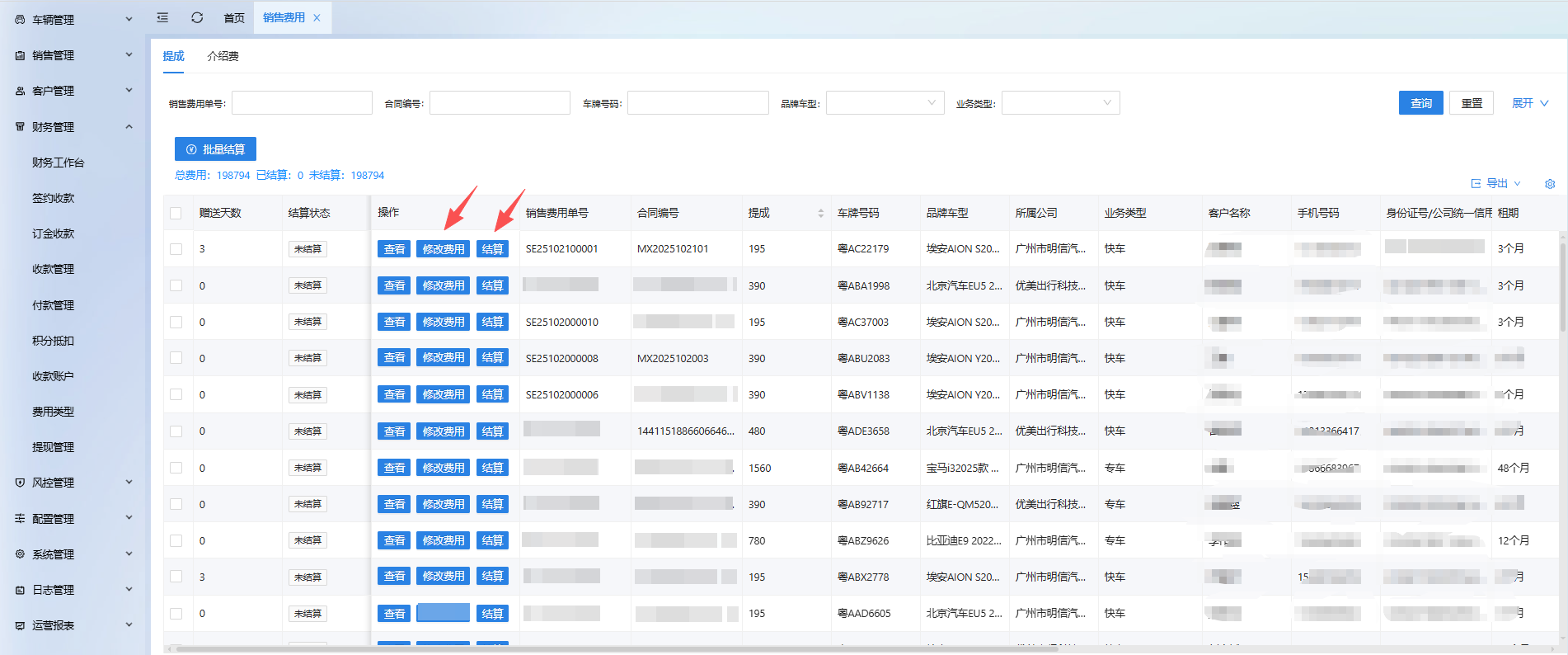
Task: Click the 查询 search button
Action: (x=1420, y=103)
